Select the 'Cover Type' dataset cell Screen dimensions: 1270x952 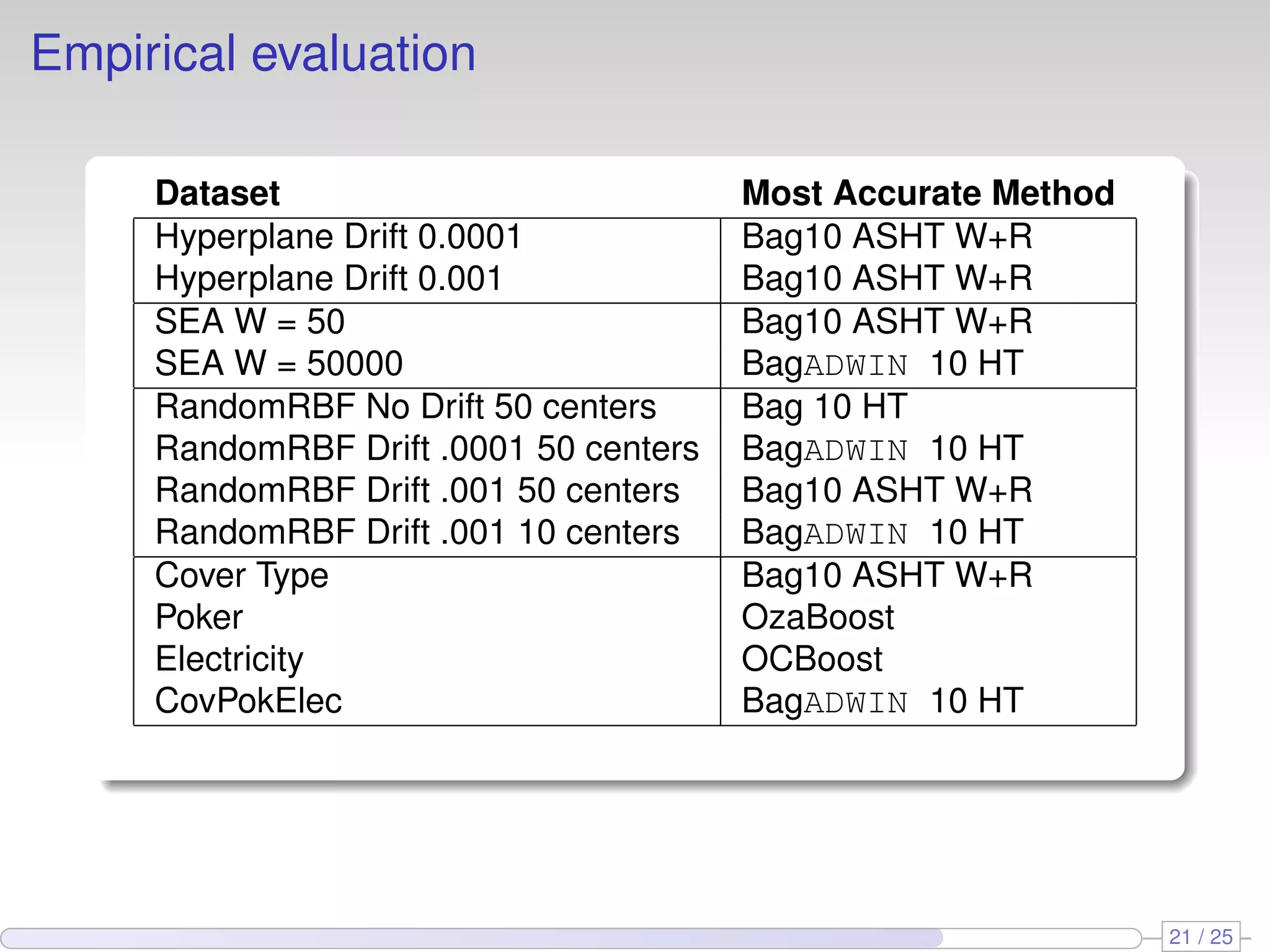242,576
